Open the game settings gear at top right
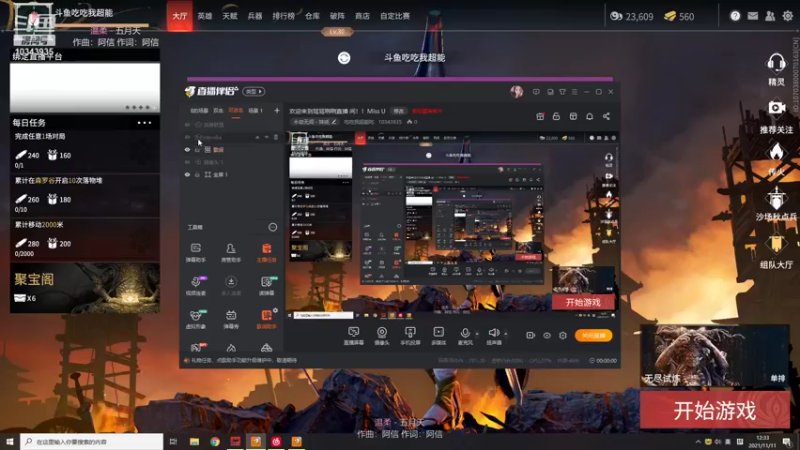The image size is (800, 450). coord(788,16)
